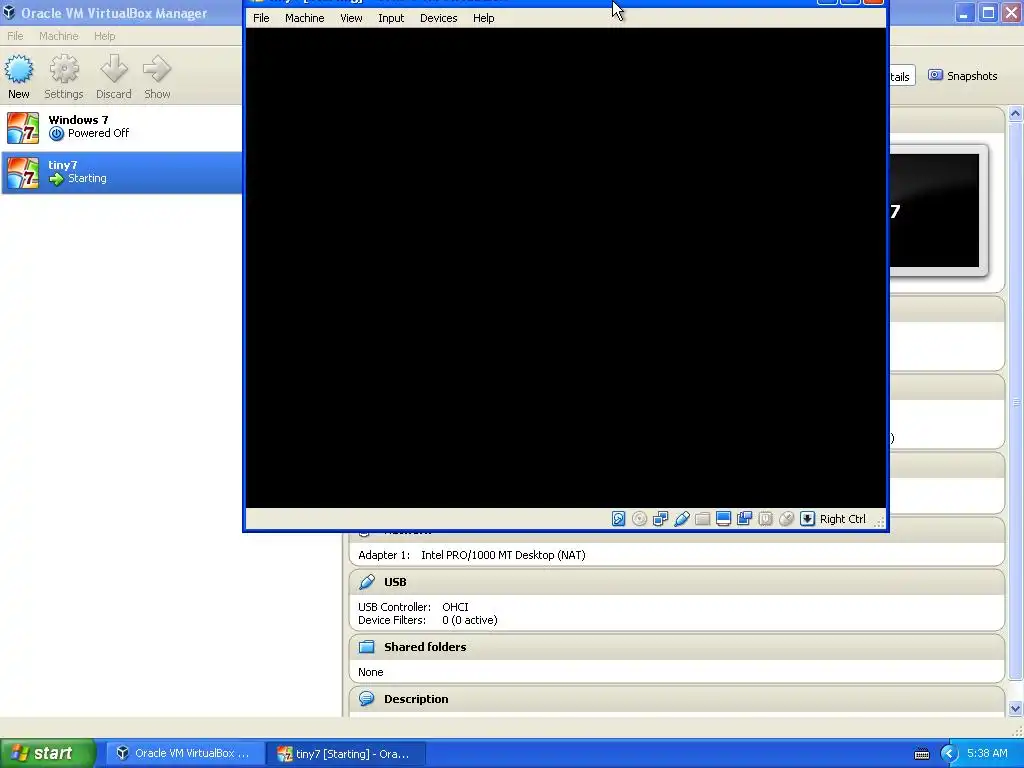Expand hidden tray icons with arrow
1024x768 pixels.
[x=948, y=754]
